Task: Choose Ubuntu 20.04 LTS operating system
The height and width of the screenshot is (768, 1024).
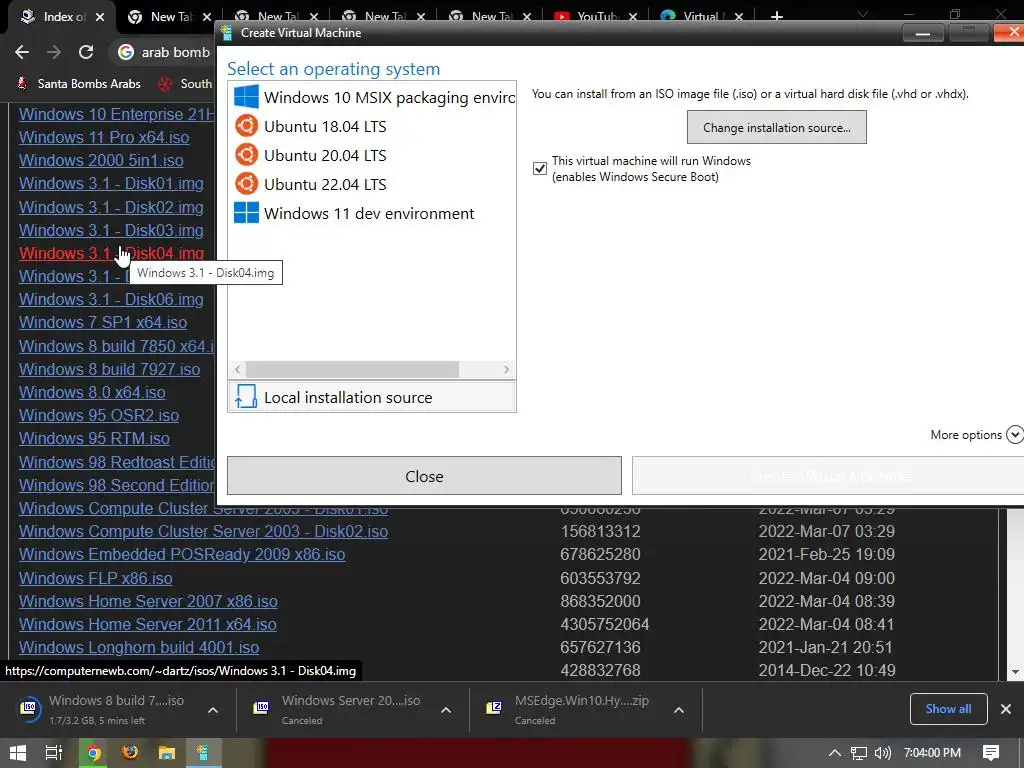Action: pos(372,155)
